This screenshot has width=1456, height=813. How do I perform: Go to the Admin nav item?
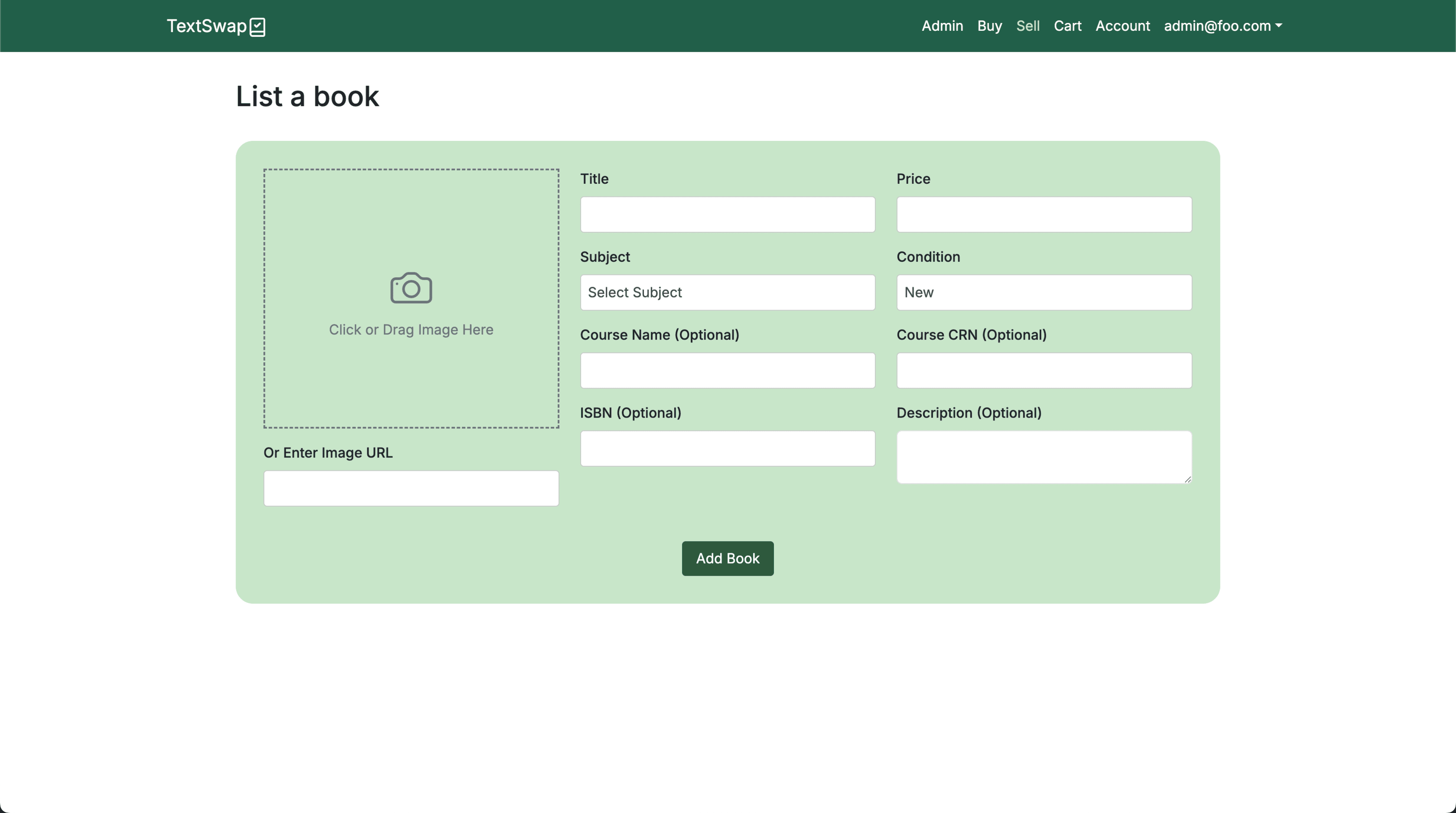(942, 26)
